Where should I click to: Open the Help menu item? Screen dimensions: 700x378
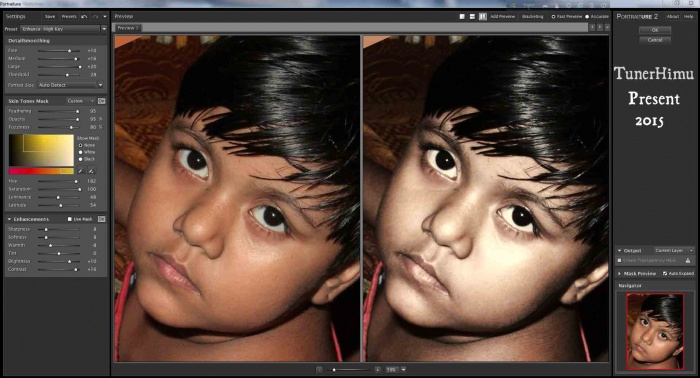coord(689,17)
